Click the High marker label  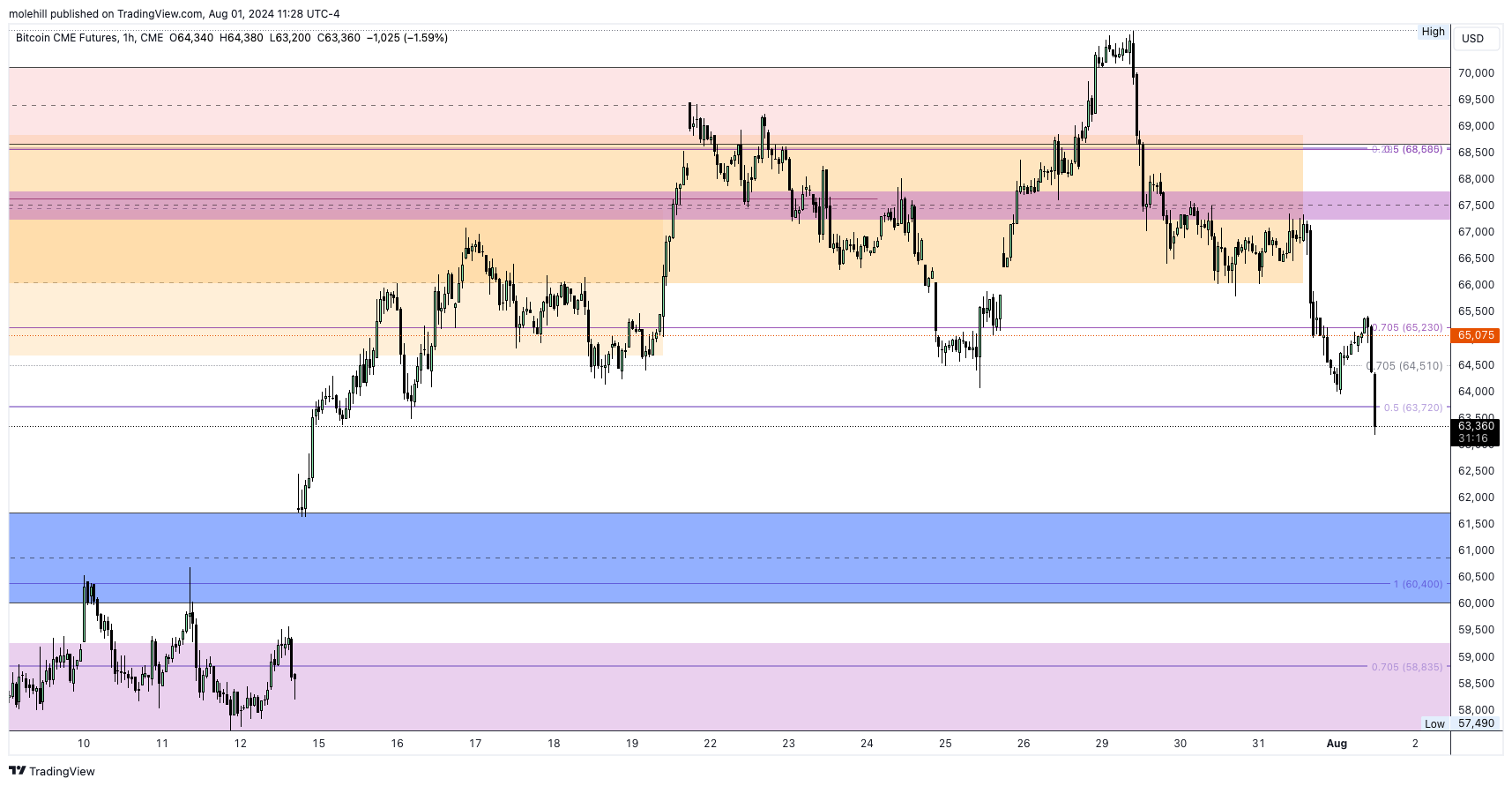(x=1434, y=32)
